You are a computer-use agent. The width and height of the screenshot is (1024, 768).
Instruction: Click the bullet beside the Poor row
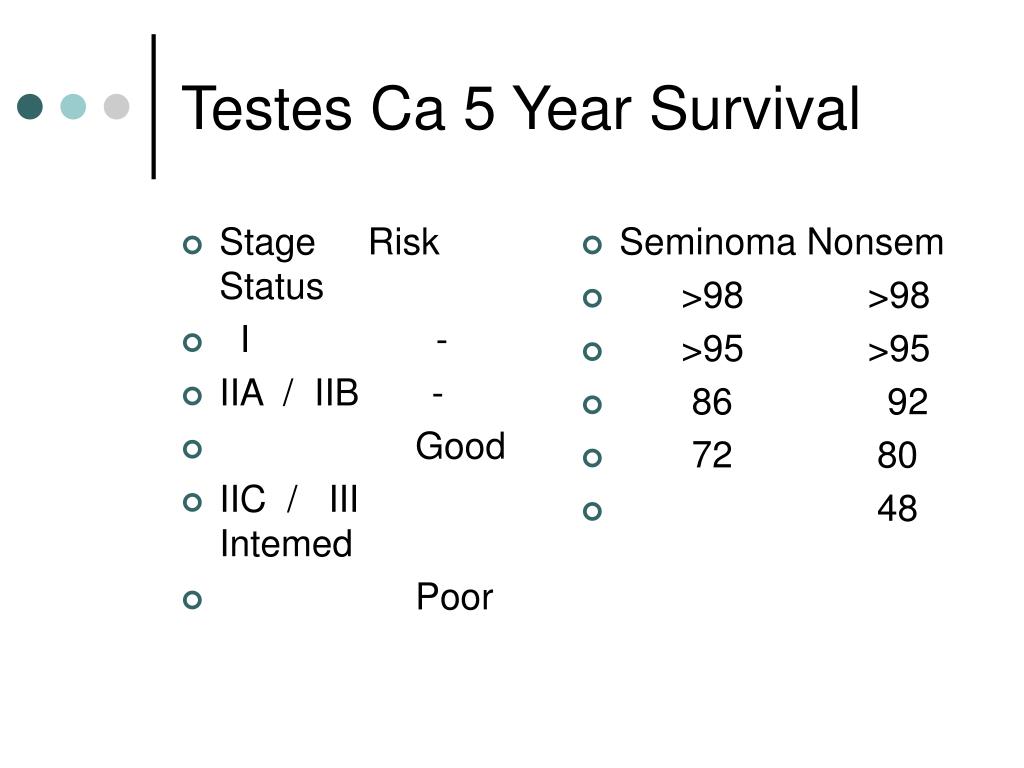tap(193, 600)
